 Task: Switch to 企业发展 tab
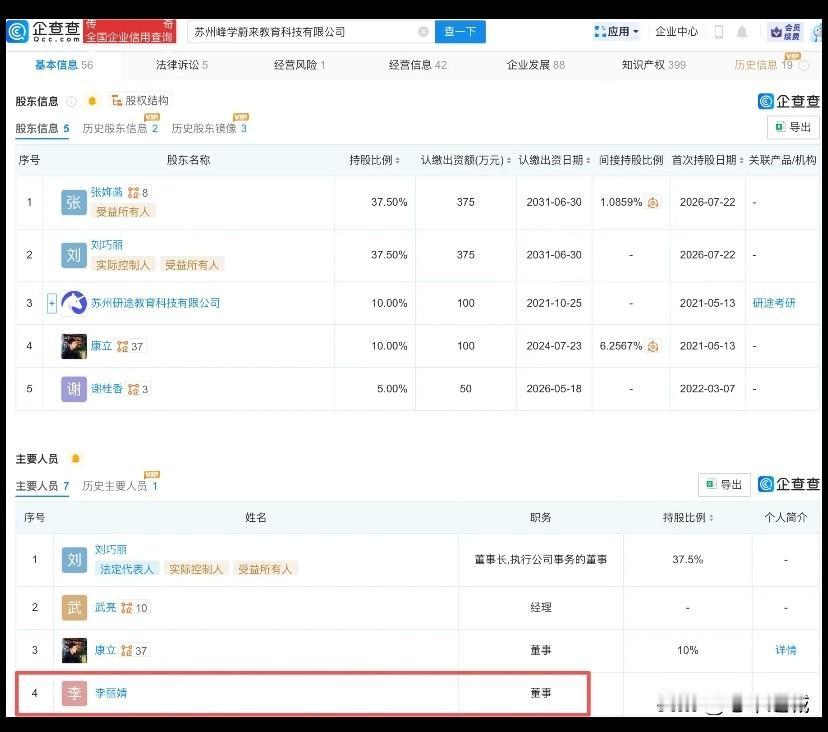pos(535,65)
